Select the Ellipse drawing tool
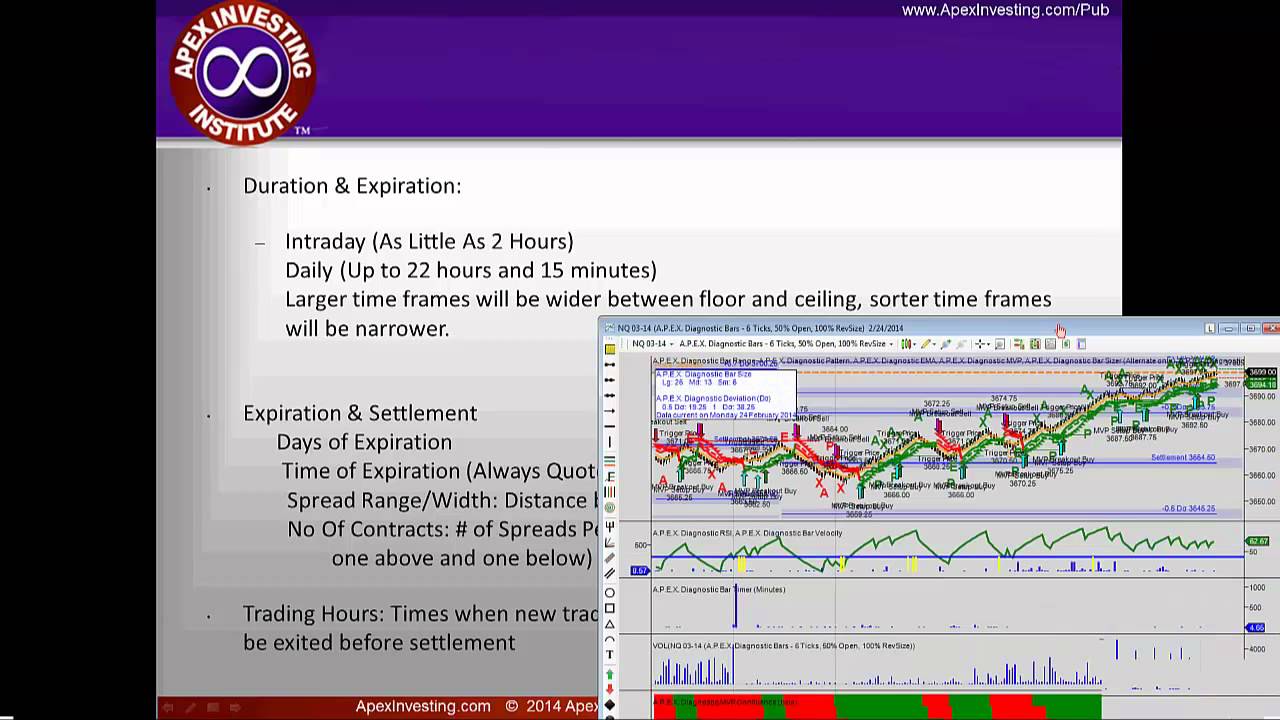This screenshot has height=720, width=1280. click(x=610, y=592)
